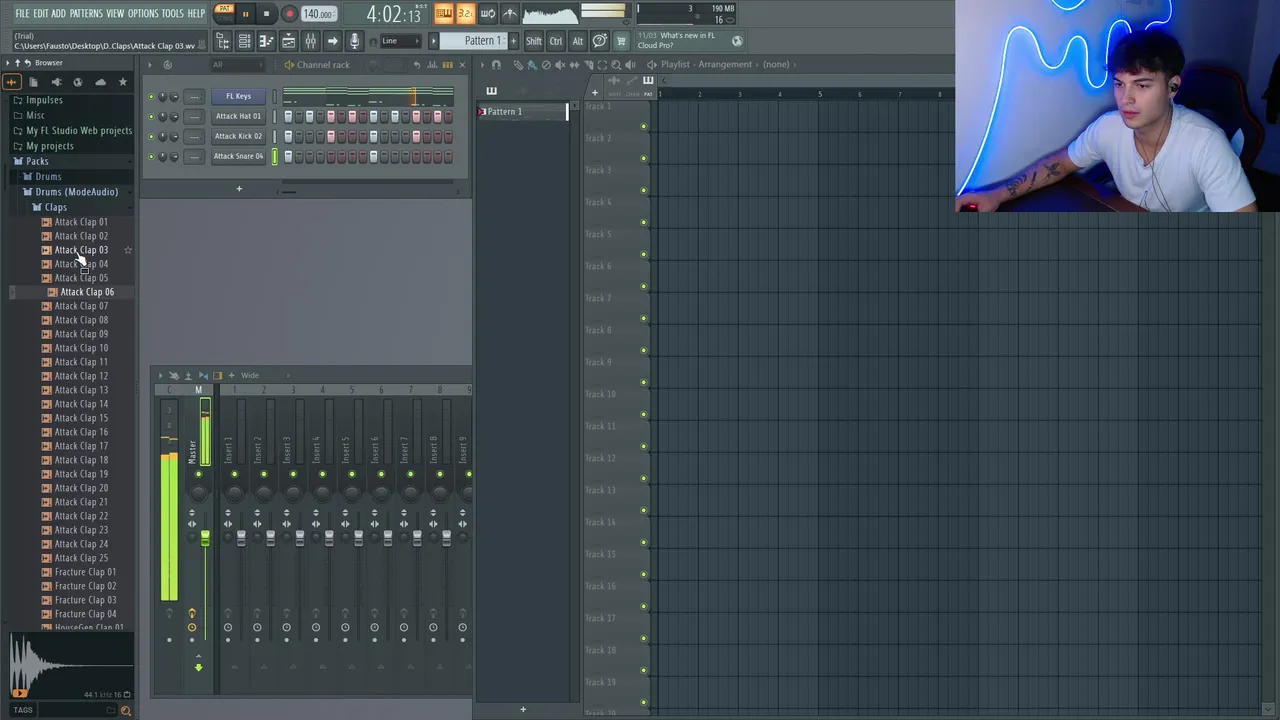Viewport: 1280px width, 720px height.
Task: Stop playback with the stop button
Action: pyautogui.click(x=266, y=14)
